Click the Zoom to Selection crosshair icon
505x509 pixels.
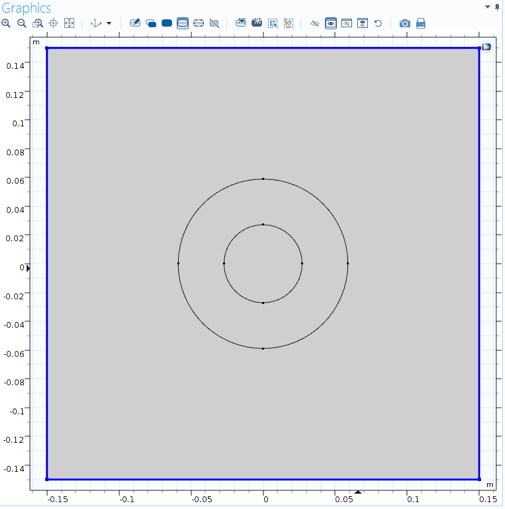click(53, 23)
